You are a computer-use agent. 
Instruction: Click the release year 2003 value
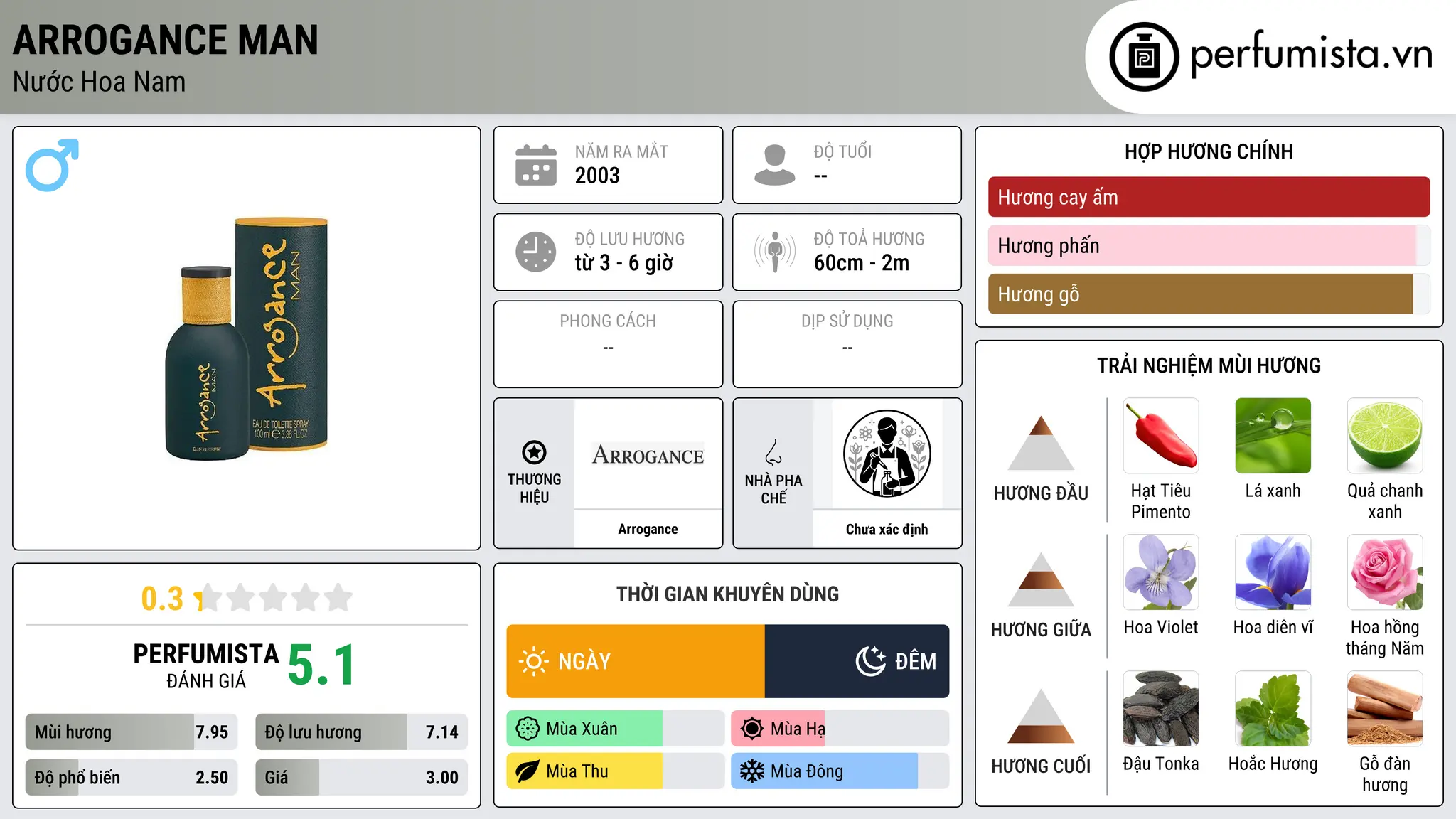597,176
